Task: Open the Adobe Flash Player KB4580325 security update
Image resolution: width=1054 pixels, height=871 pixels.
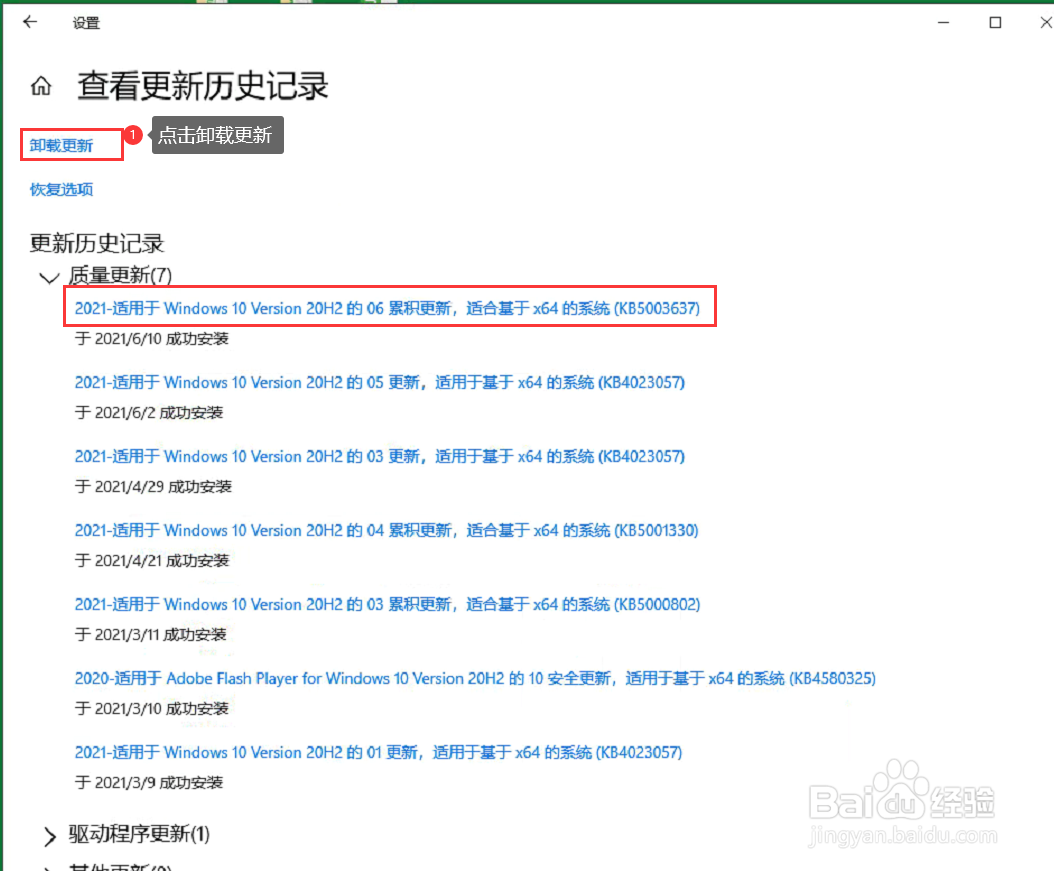Action: [x=475, y=678]
